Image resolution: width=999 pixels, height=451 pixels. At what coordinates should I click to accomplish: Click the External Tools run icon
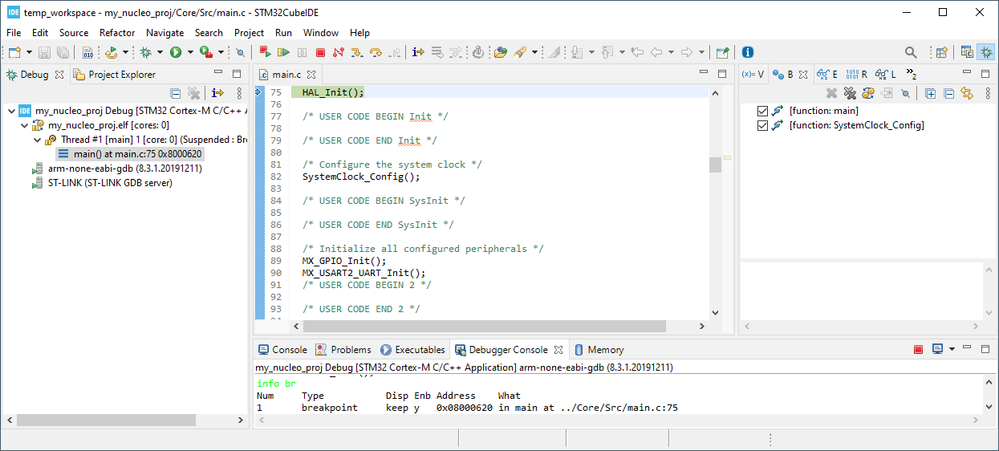tap(206, 52)
